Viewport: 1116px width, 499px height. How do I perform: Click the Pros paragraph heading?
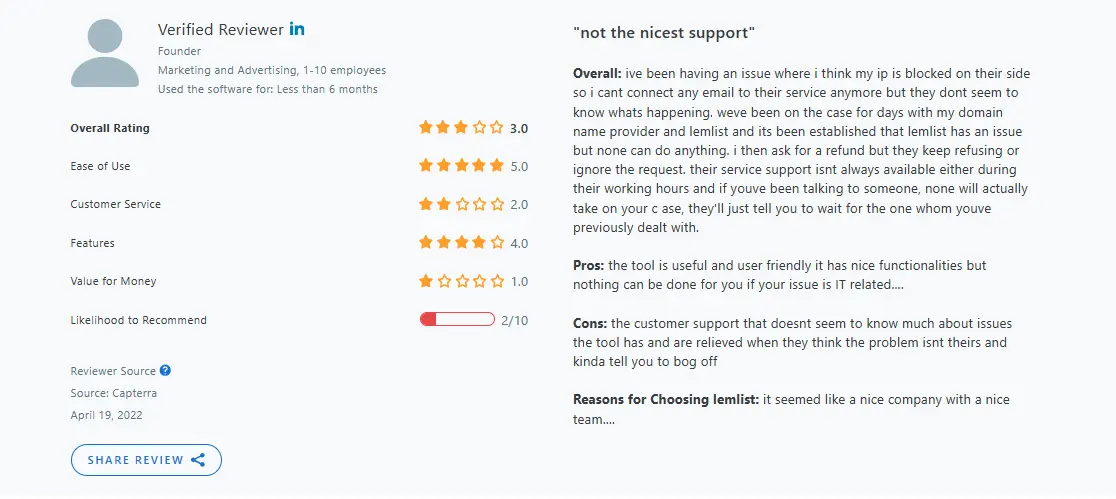pyautogui.click(x=589, y=265)
